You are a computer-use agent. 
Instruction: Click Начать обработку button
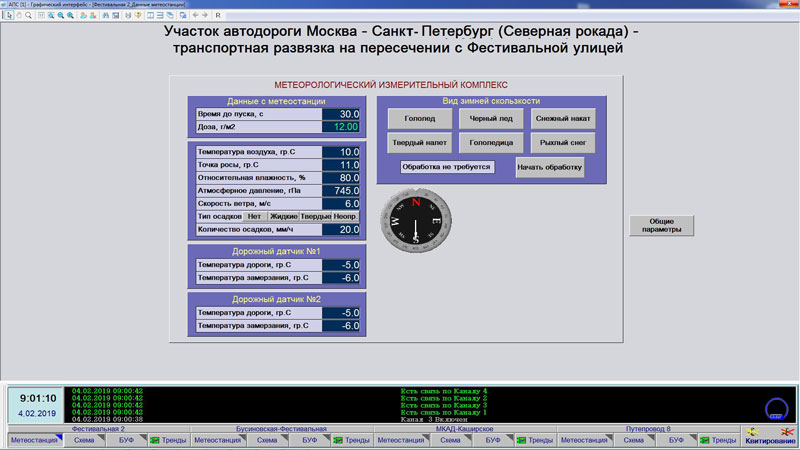(550, 167)
